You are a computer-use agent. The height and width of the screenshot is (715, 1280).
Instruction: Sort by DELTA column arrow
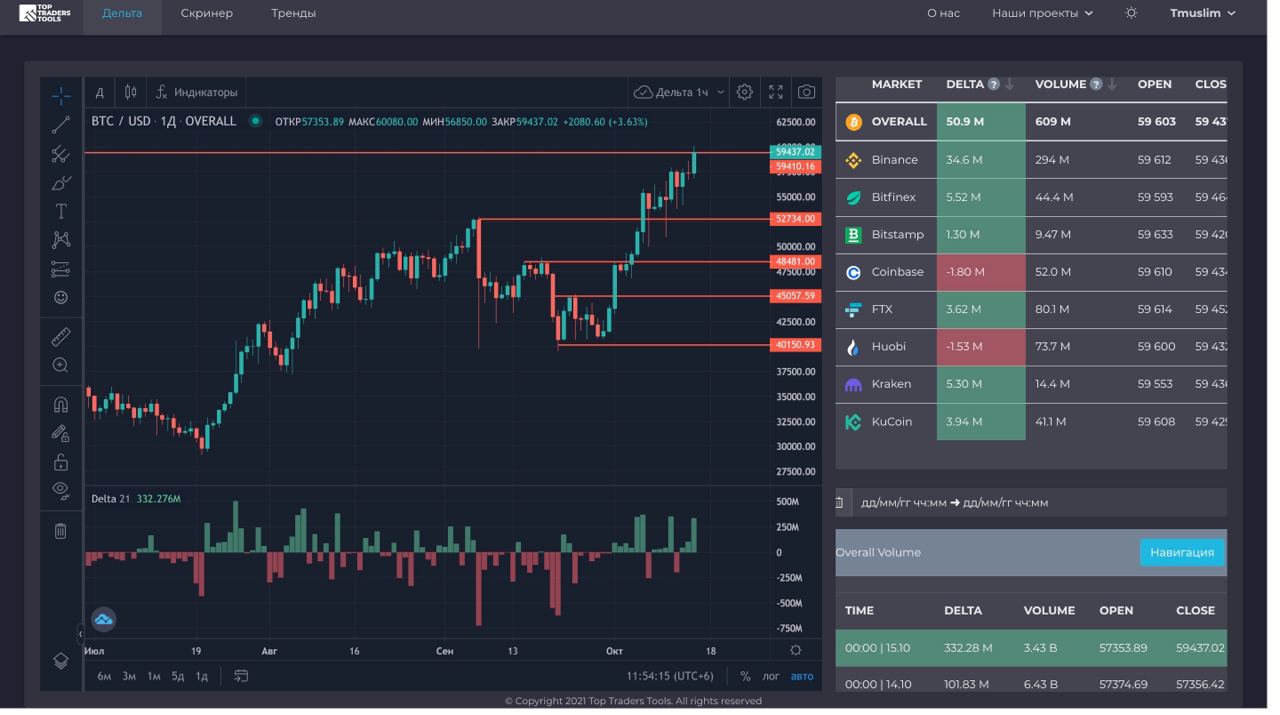click(x=1009, y=85)
